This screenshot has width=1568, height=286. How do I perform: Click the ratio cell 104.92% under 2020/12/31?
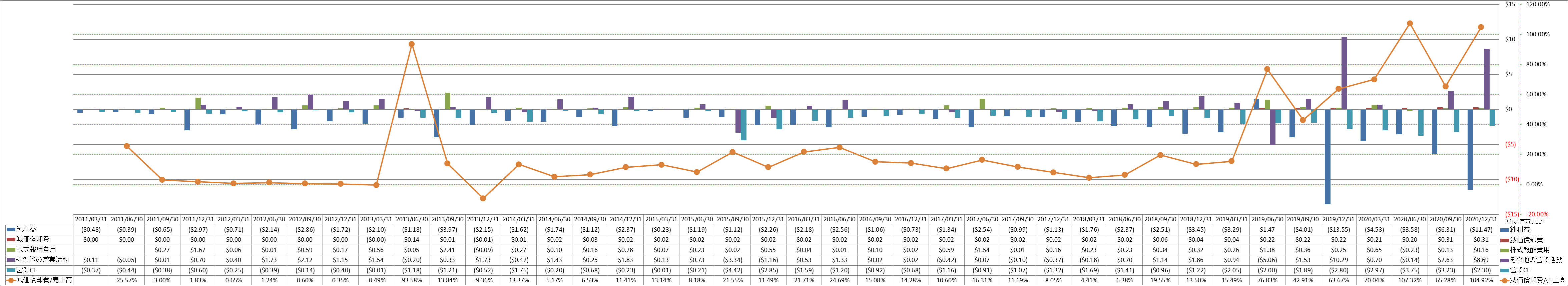[x=1482, y=280]
